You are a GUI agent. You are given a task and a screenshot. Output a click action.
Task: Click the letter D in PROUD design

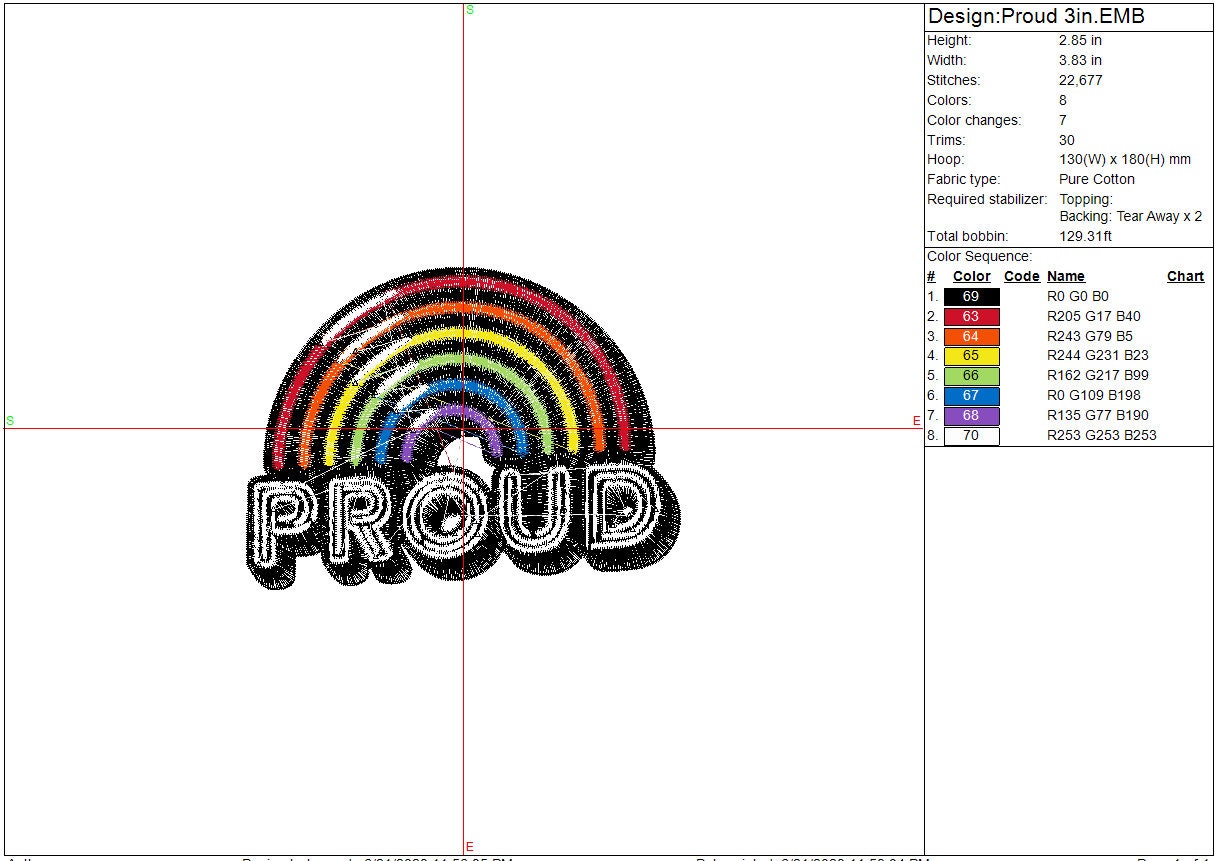(622, 512)
